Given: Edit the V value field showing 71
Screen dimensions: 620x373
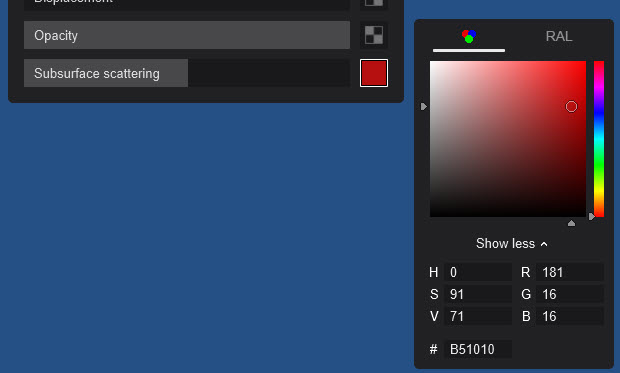Looking at the screenshot, I should pos(478,316).
